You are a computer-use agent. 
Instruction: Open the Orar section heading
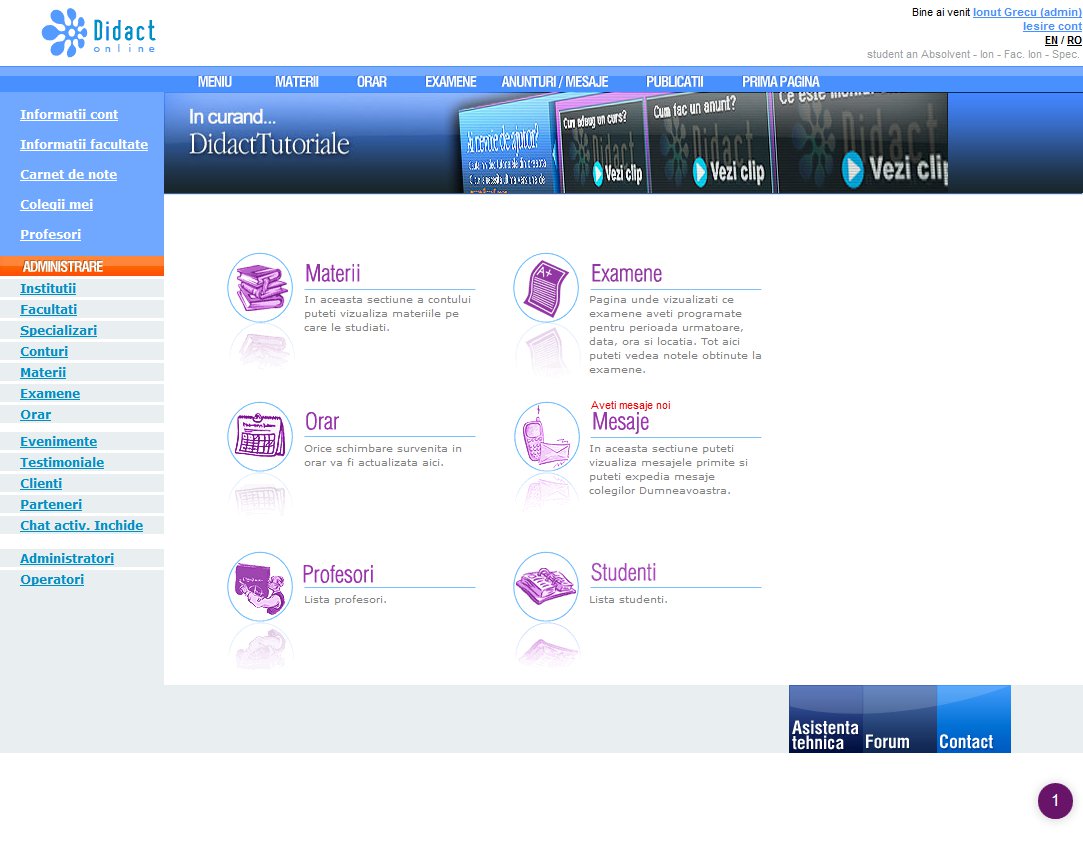click(x=322, y=421)
